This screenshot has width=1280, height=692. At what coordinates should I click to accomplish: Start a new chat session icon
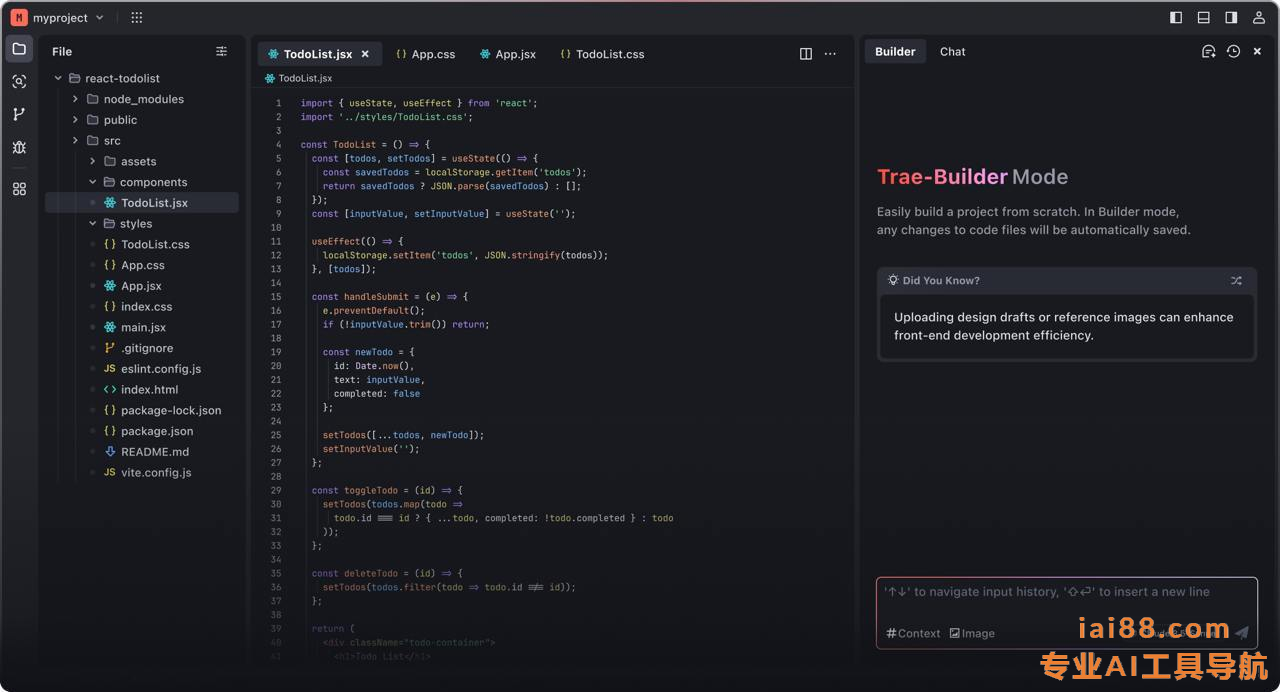1208,52
